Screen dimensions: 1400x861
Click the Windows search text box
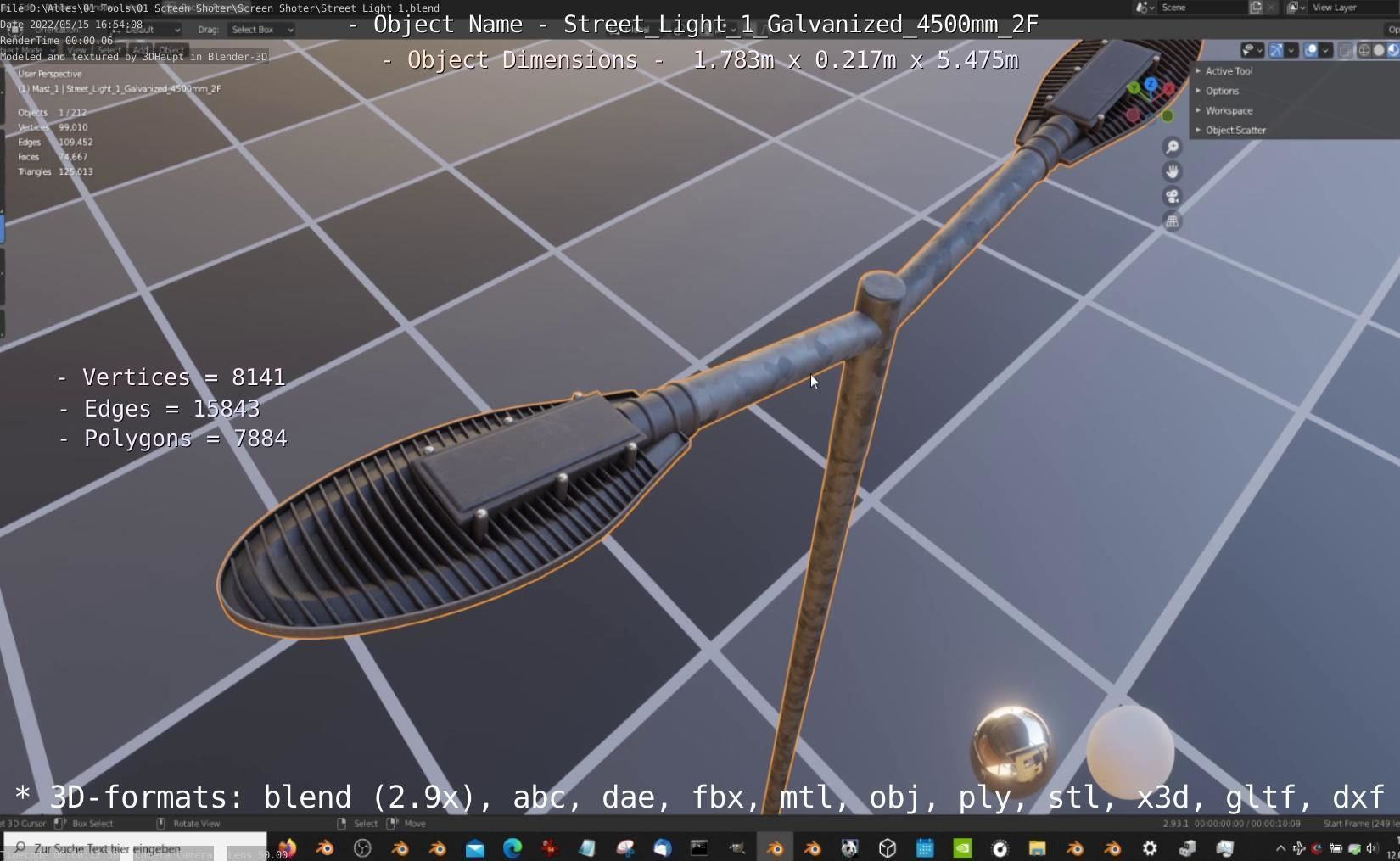tap(135, 848)
